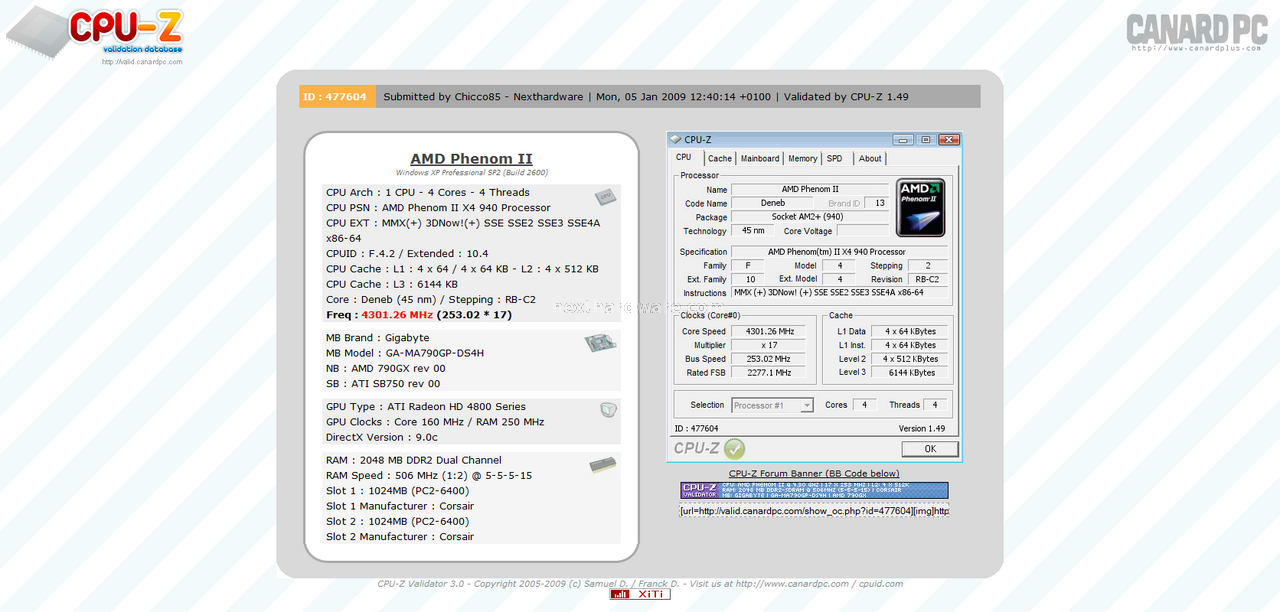Click the MB Model : GA-MA790GP-DS4H line
1280x612 pixels.
[x=405, y=353]
